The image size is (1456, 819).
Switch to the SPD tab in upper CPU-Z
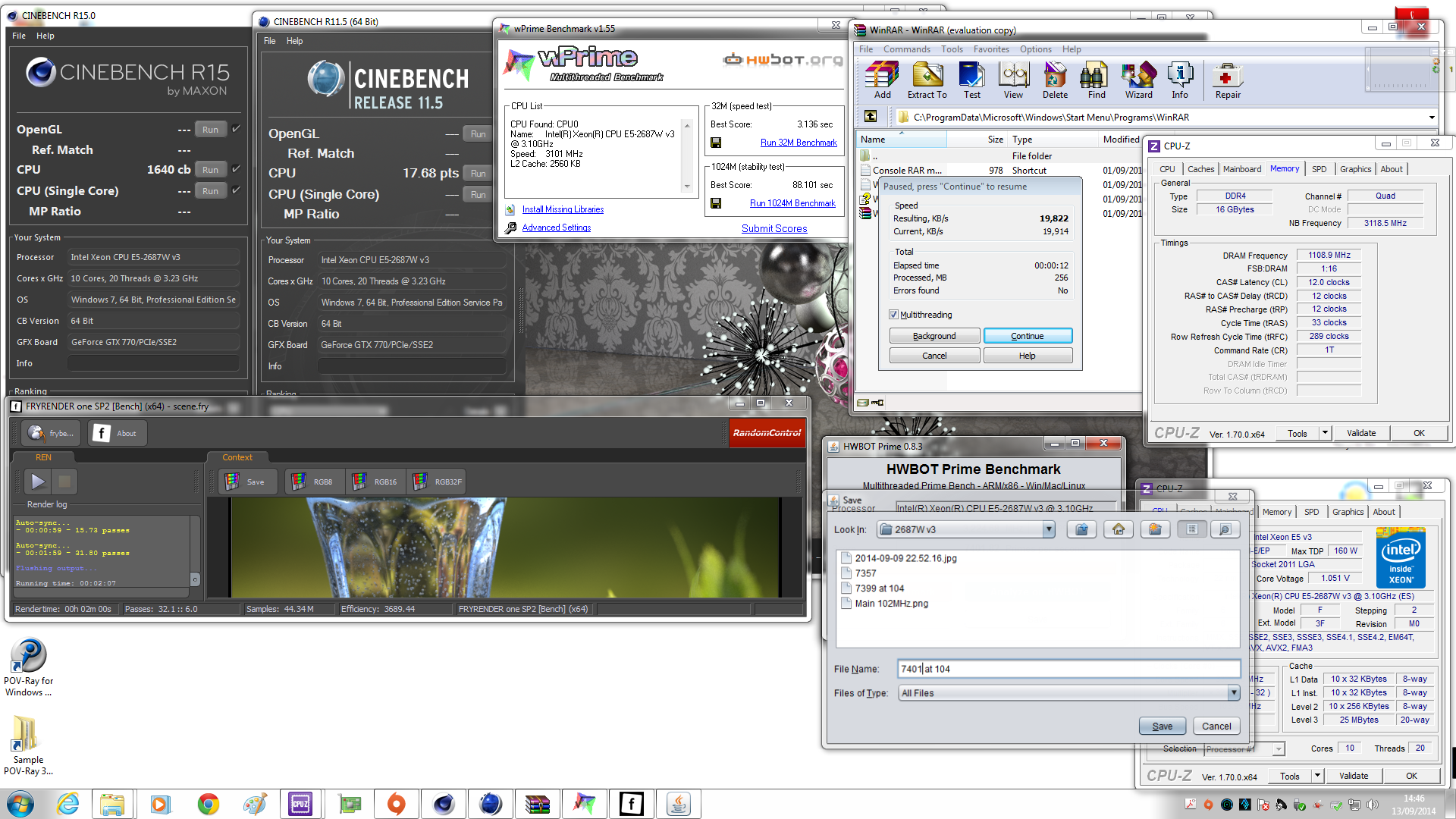(1319, 169)
